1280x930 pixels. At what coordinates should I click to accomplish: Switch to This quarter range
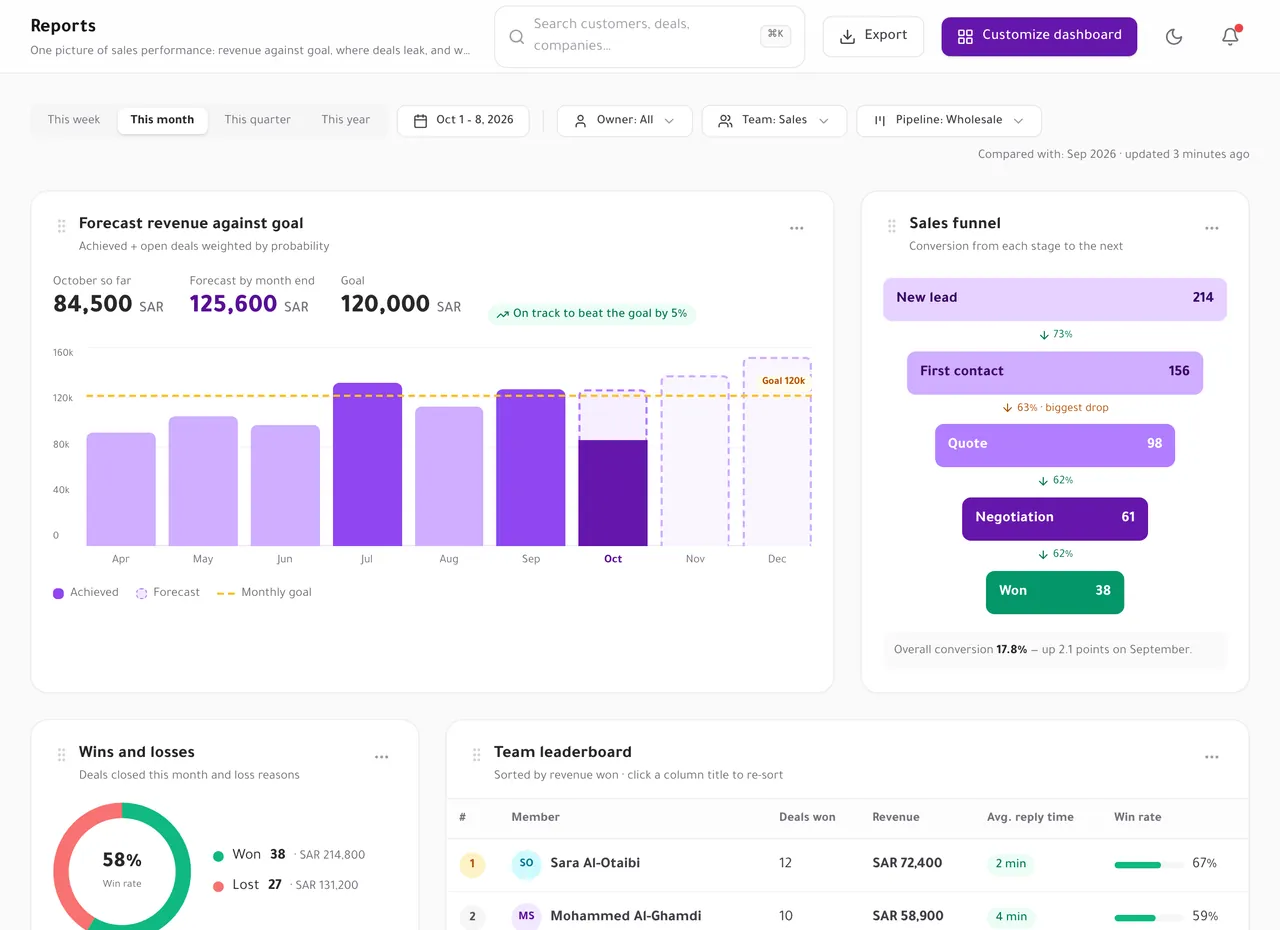[257, 120]
